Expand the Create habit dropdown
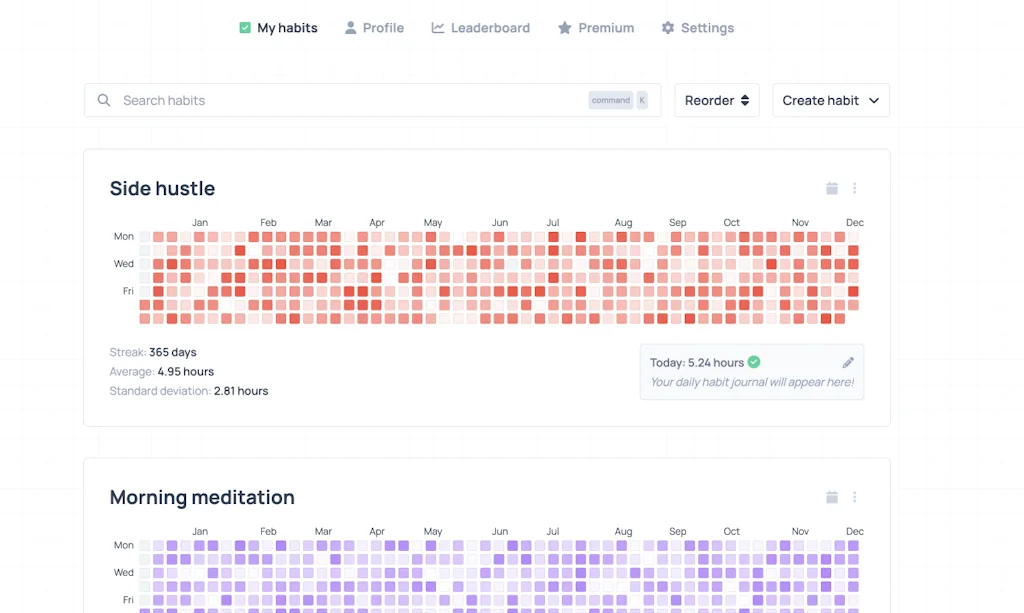Image resolution: width=1024 pixels, height=613 pixels. (x=831, y=100)
